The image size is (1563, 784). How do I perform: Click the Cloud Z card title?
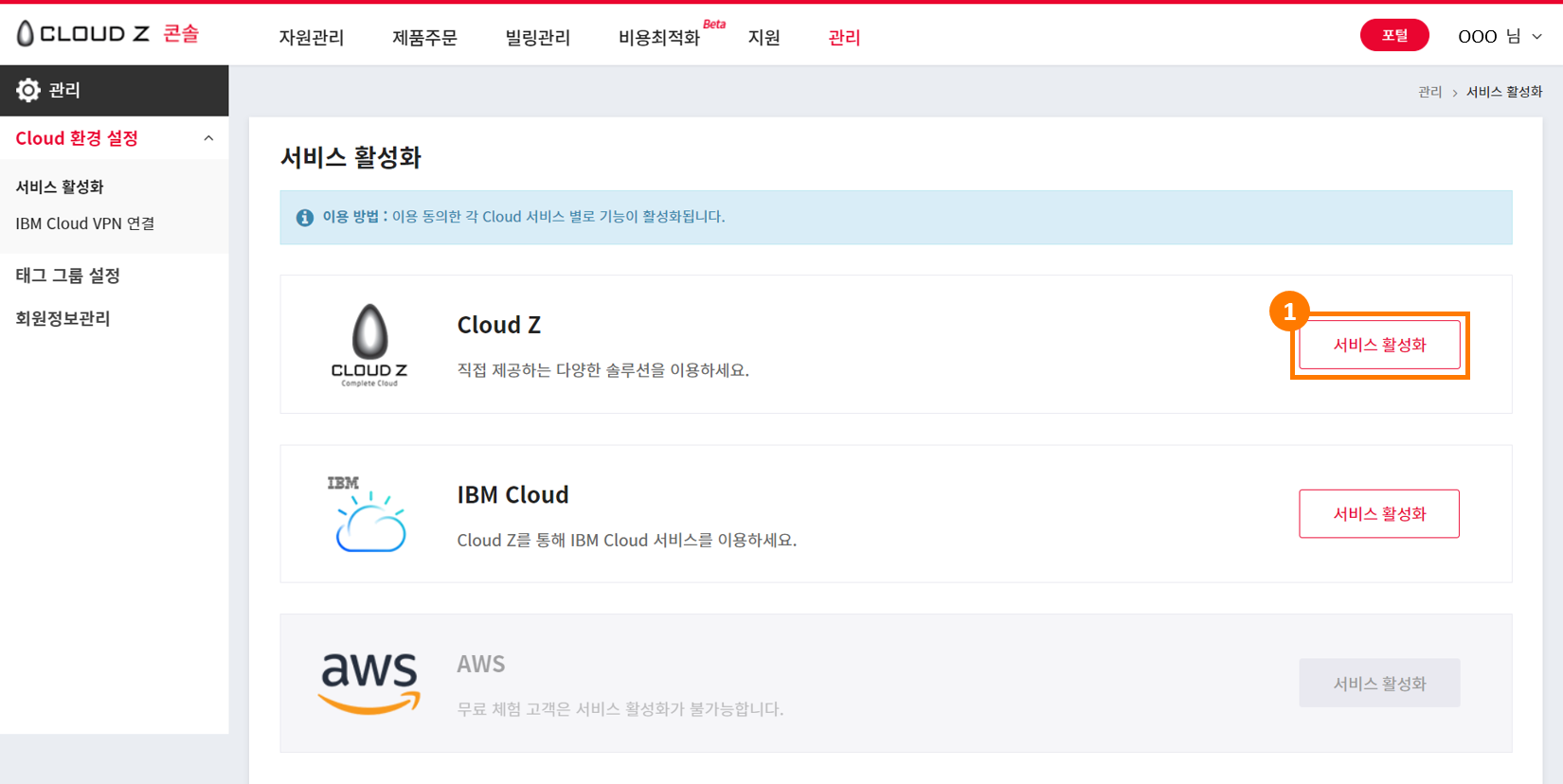tap(499, 325)
